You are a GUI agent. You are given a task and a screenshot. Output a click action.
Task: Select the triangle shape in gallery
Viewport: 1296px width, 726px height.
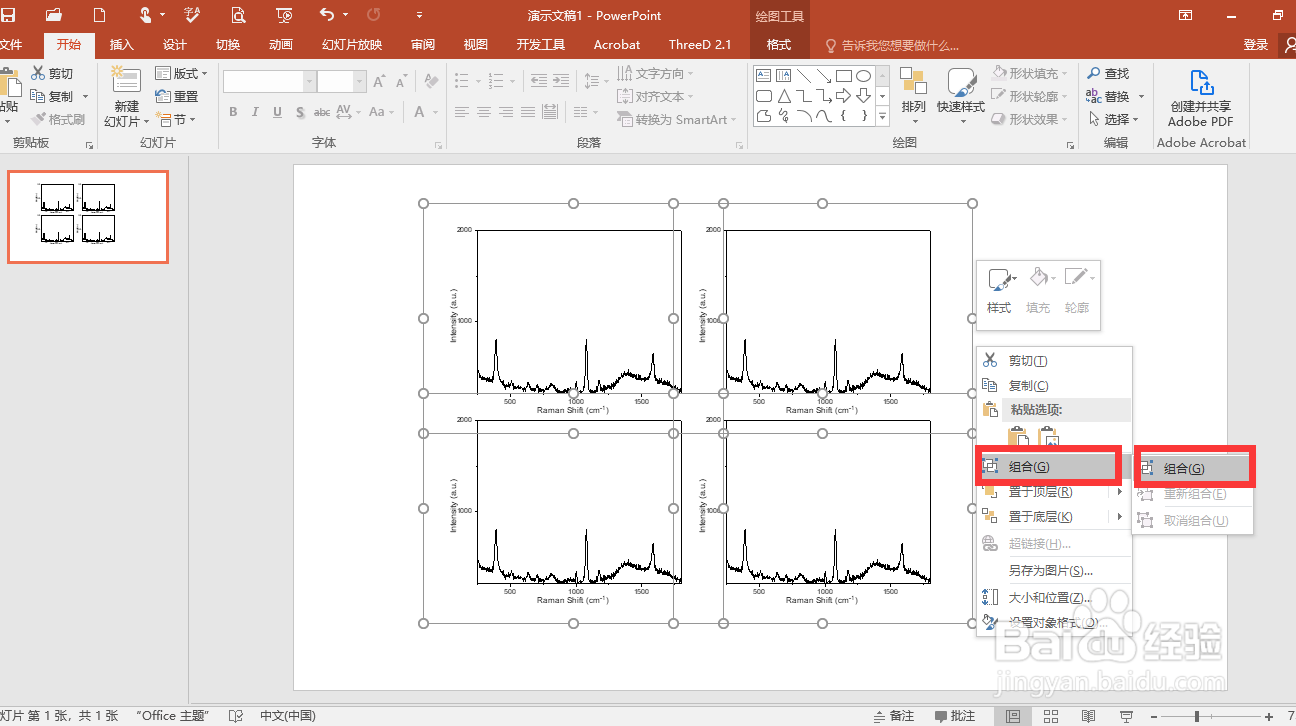pyautogui.click(x=784, y=96)
